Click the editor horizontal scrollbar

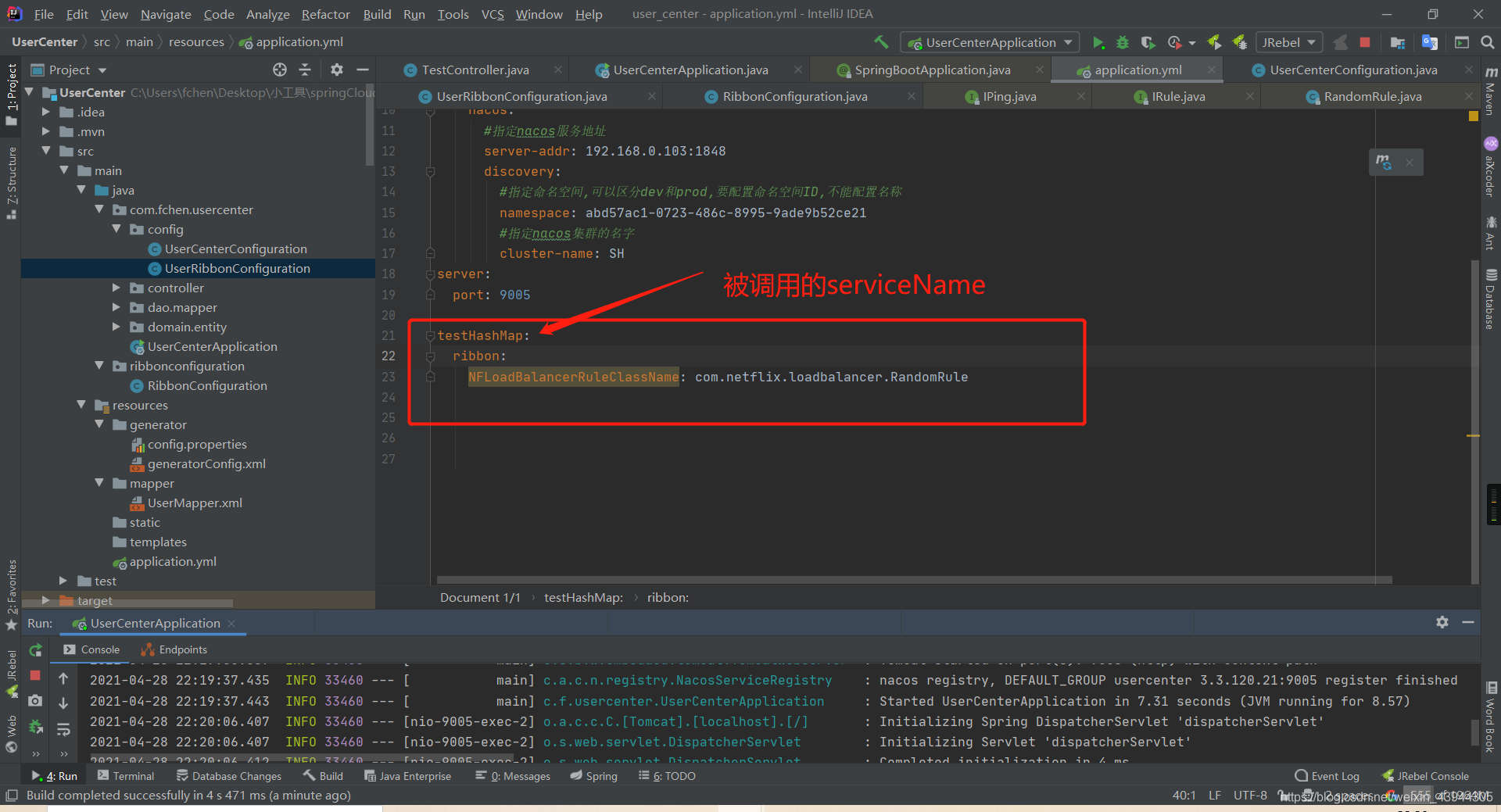pyautogui.click(x=914, y=580)
